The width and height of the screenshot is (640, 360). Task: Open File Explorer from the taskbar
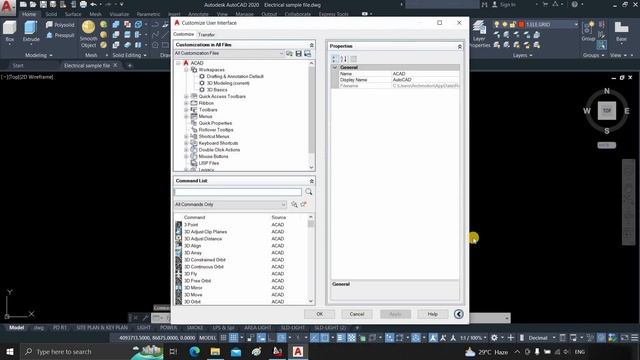click(x=215, y=351)
